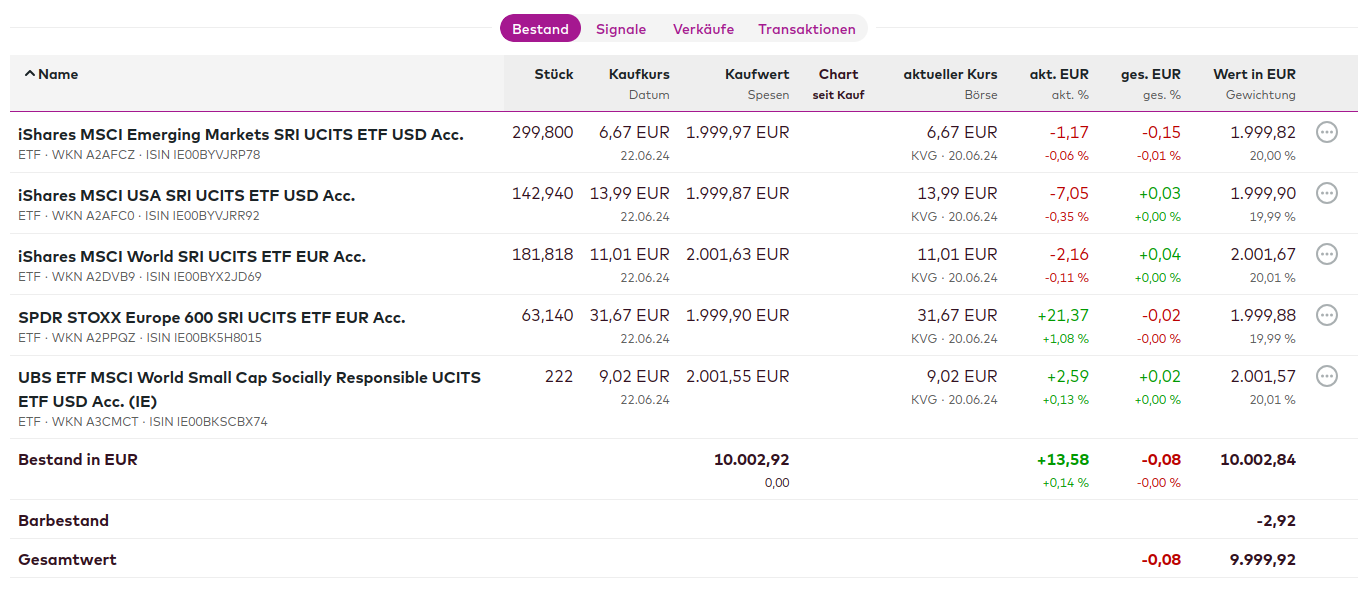The width and height of the screenshot is (1369, 596).
Task: Open options menu for SPDR STOXX Europe row
Action: pyautogui.click(x=1326, y=315)
